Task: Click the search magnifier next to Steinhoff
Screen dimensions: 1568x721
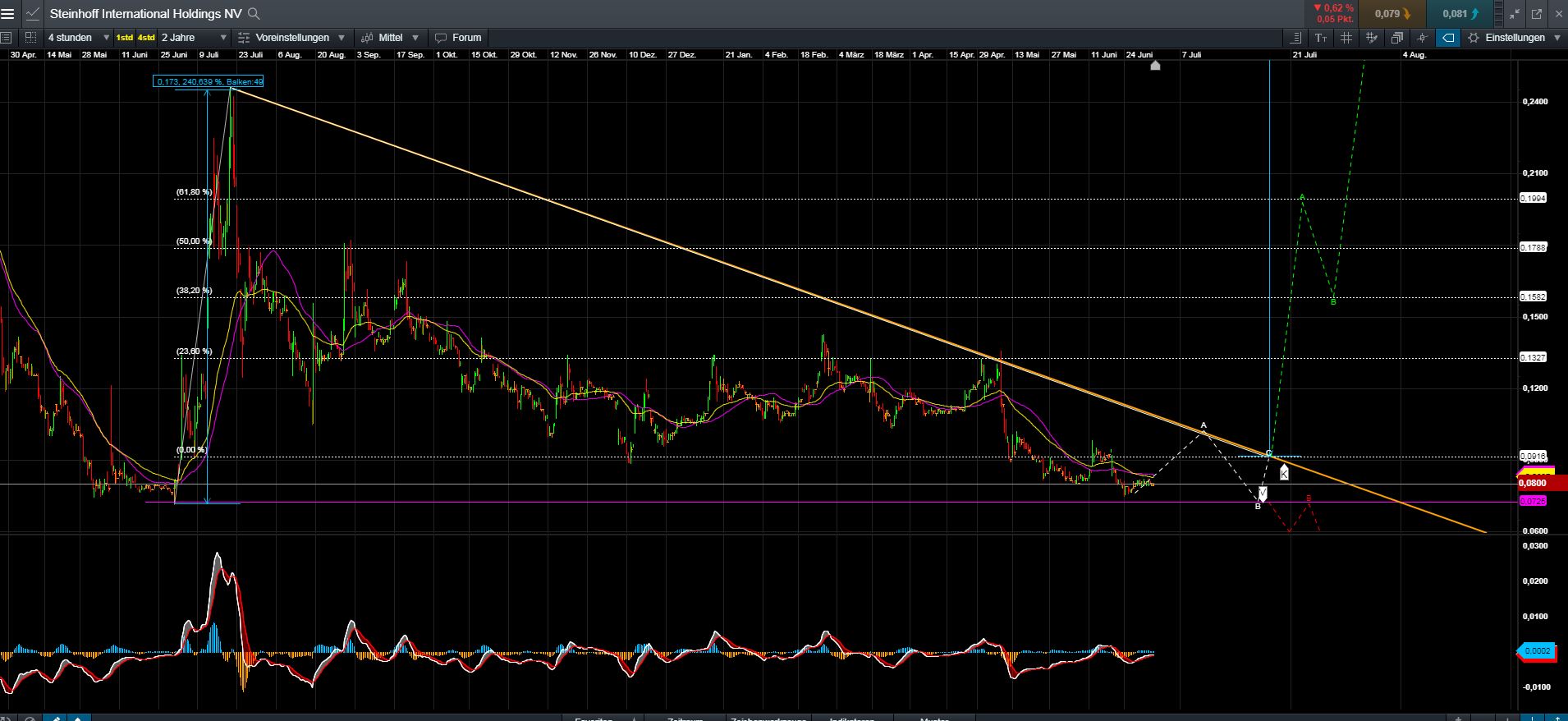Action: pos(254,14)
